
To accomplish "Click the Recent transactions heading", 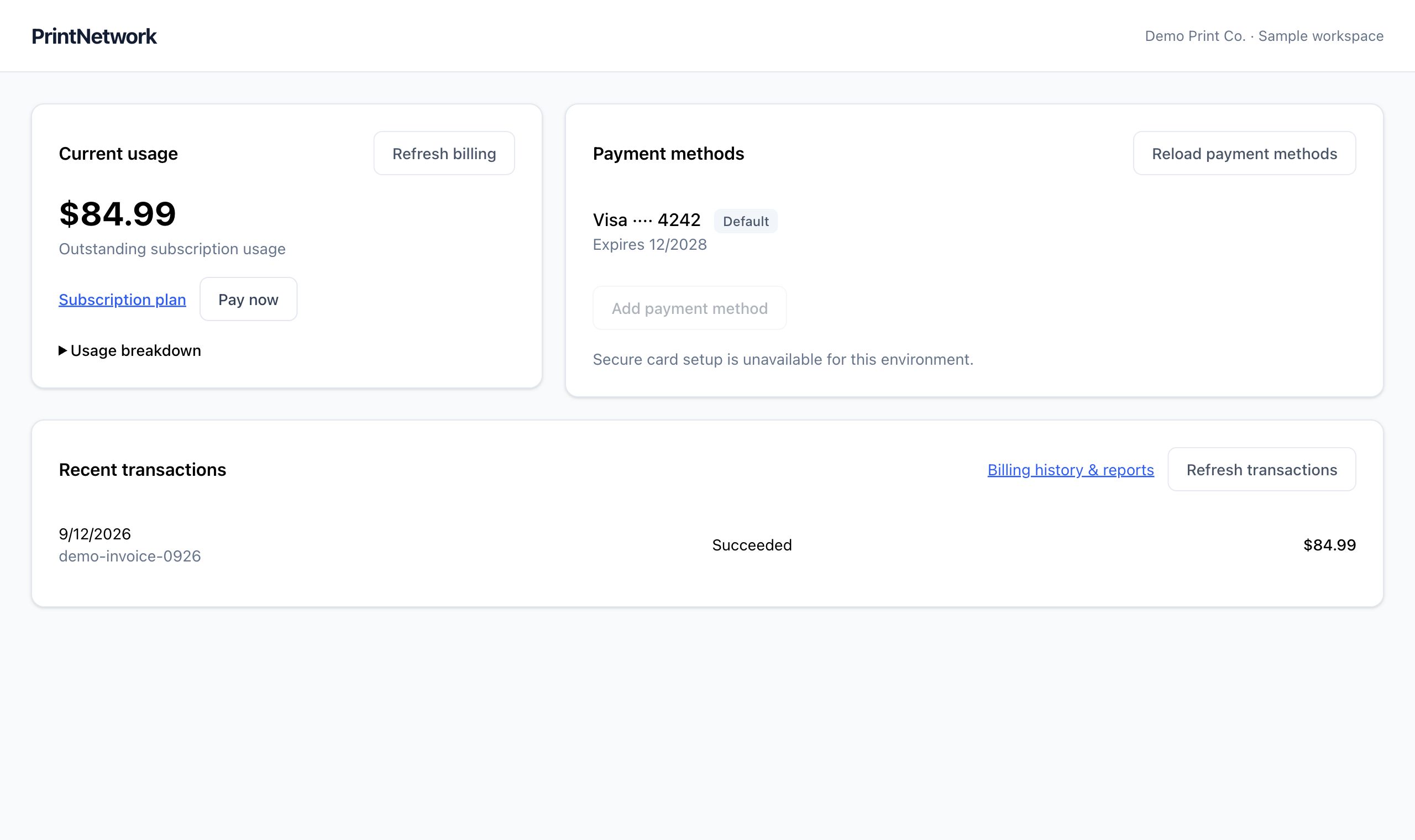I will [143, 470].
